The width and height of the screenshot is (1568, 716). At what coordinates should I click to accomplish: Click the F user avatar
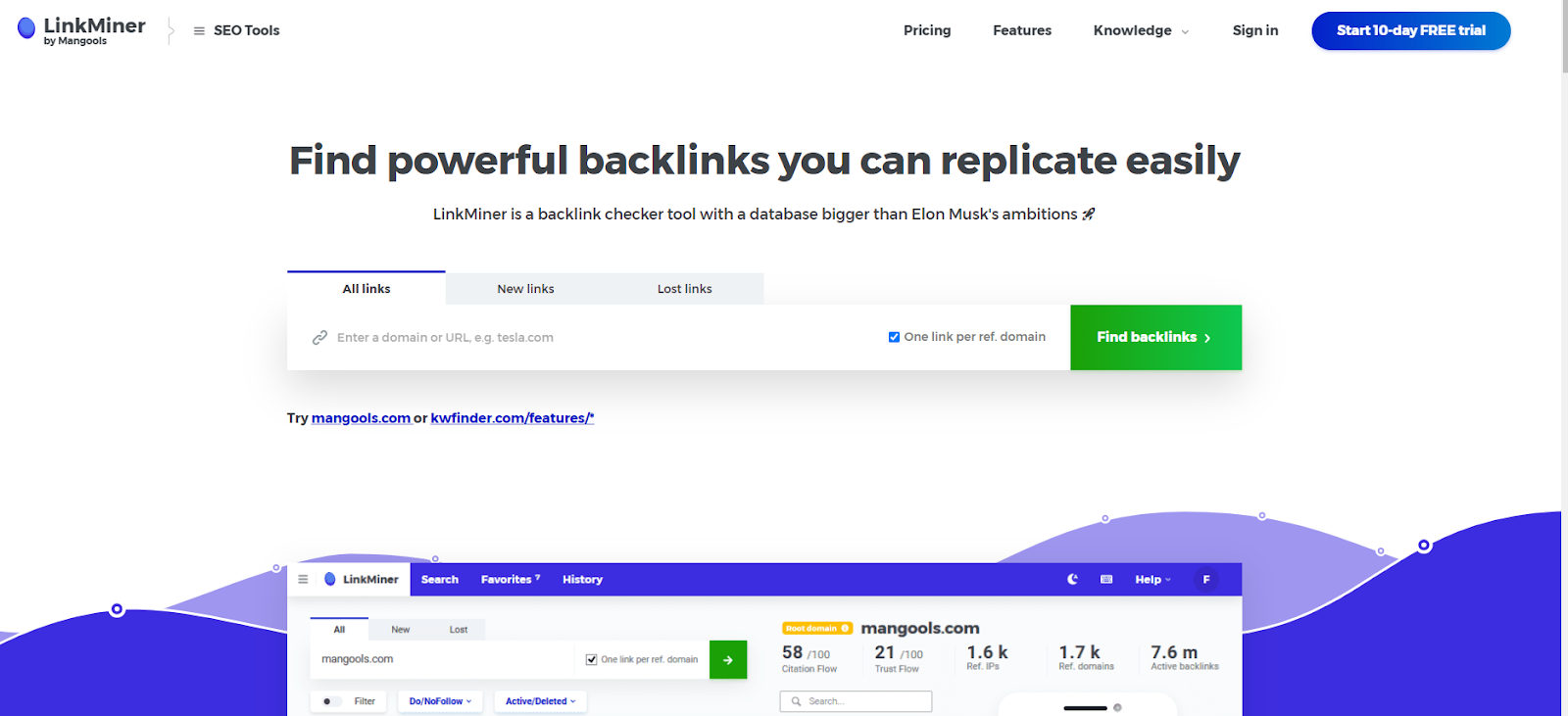click(x=1206, y=579)
